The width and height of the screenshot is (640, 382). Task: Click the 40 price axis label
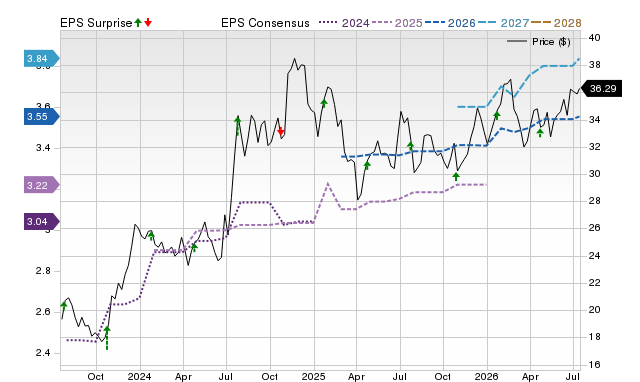click(594, 38)
